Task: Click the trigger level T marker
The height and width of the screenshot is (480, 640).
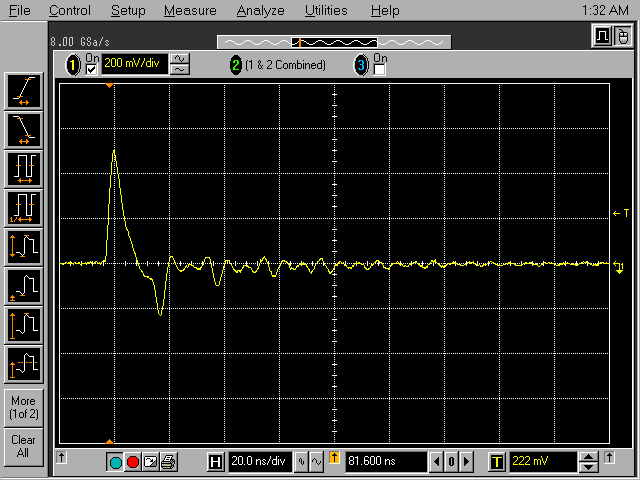Action: 621,213
